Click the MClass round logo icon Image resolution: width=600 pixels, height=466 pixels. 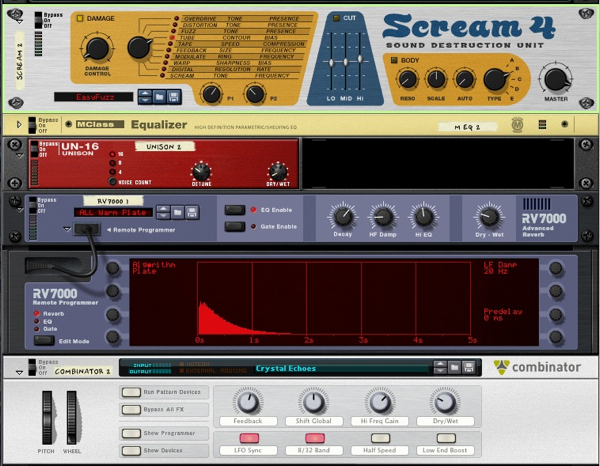(x=517, y=125)
